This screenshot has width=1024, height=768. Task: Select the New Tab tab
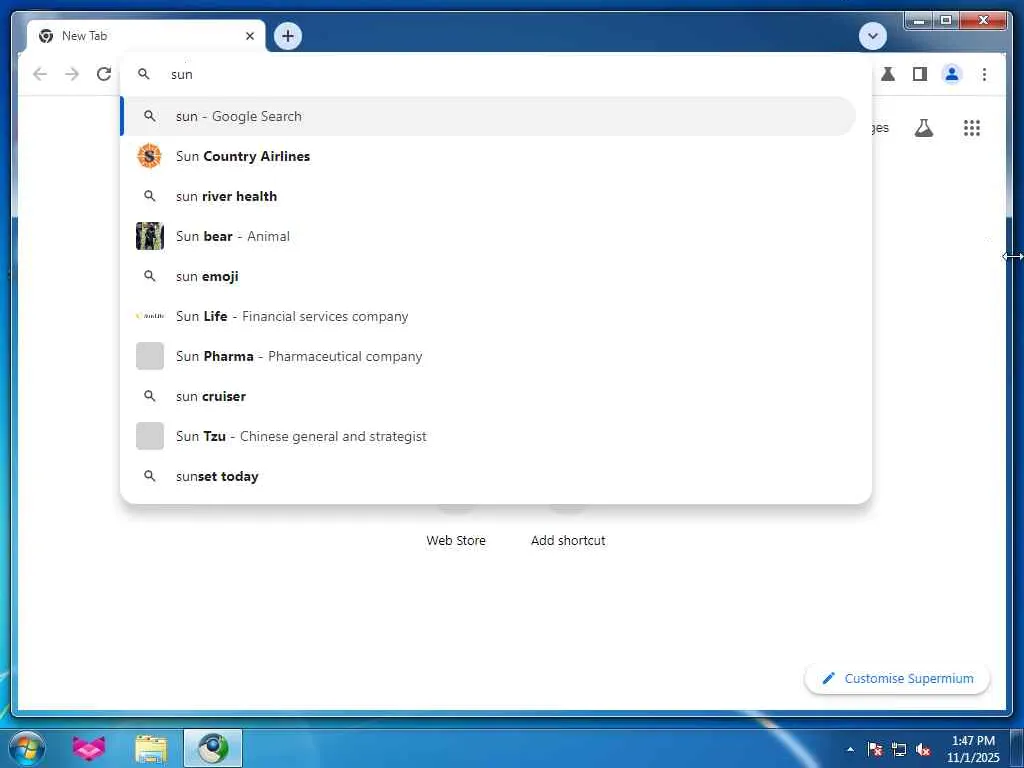pyautogui.click(x=147, y=36)
